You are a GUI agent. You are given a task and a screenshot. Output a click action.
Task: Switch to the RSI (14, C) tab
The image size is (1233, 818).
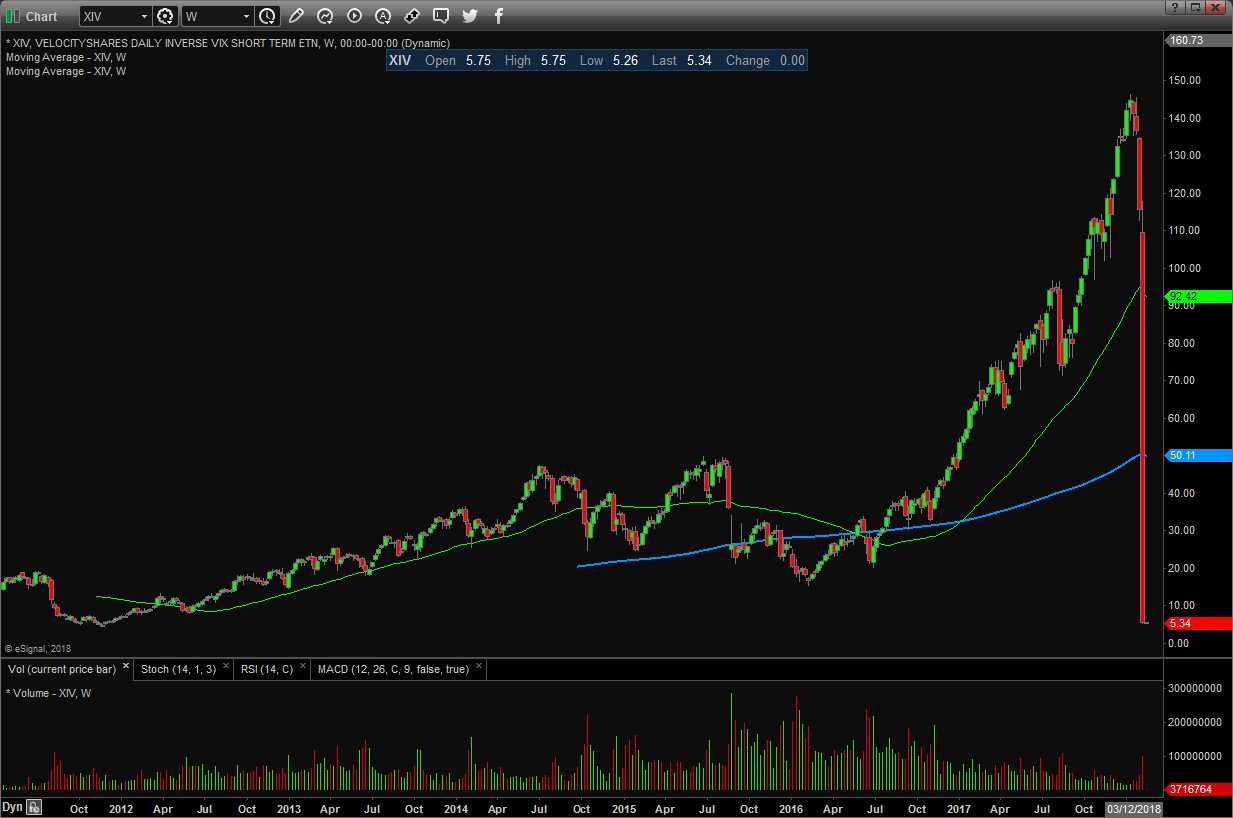coord(266,669)
